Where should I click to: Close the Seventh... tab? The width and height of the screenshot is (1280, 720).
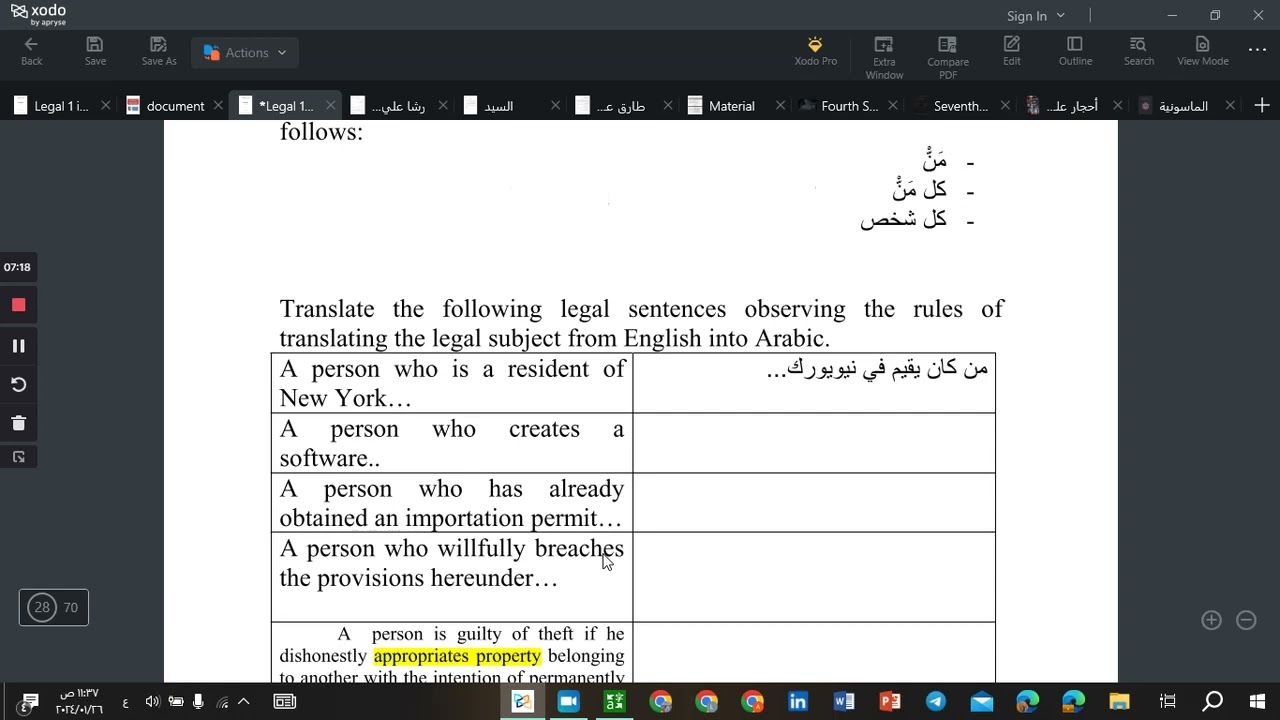tap(1005, 106)
